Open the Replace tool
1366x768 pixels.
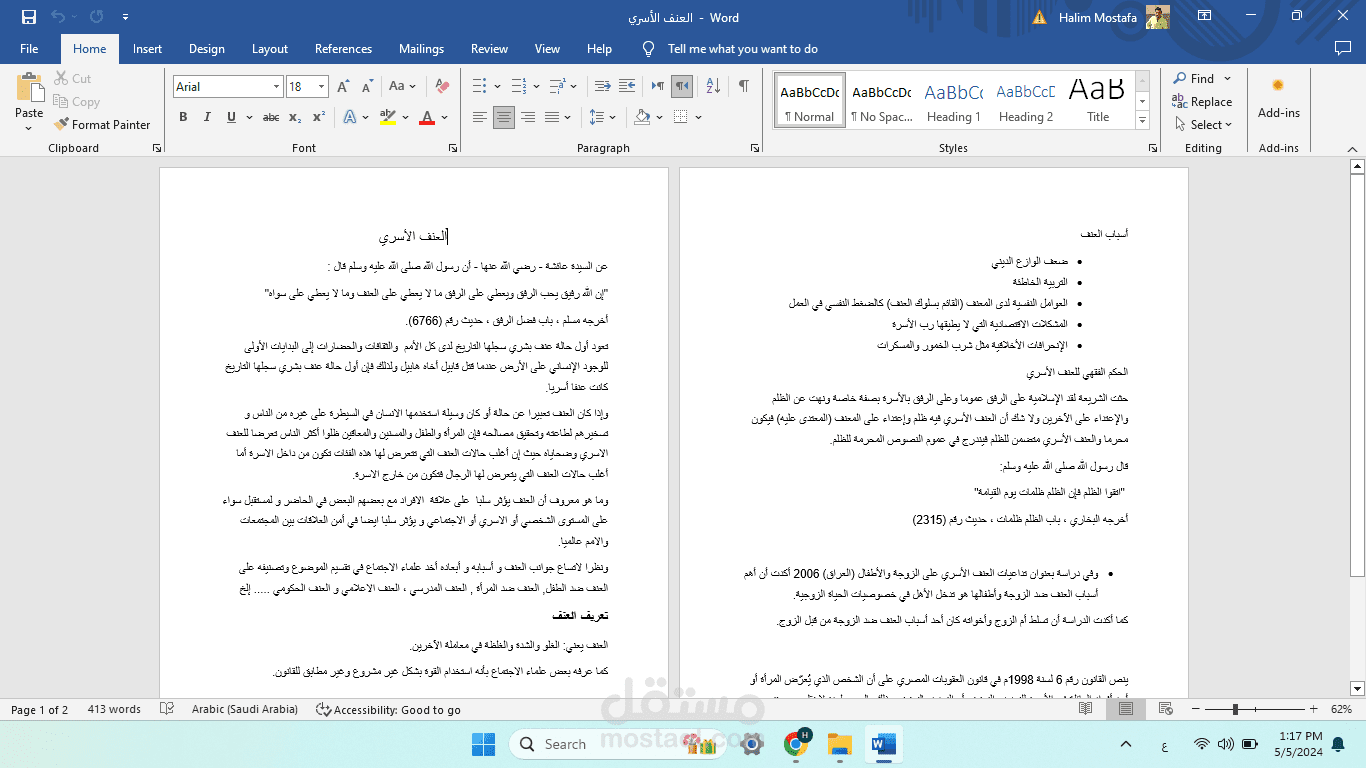(x=1201, y=102)
